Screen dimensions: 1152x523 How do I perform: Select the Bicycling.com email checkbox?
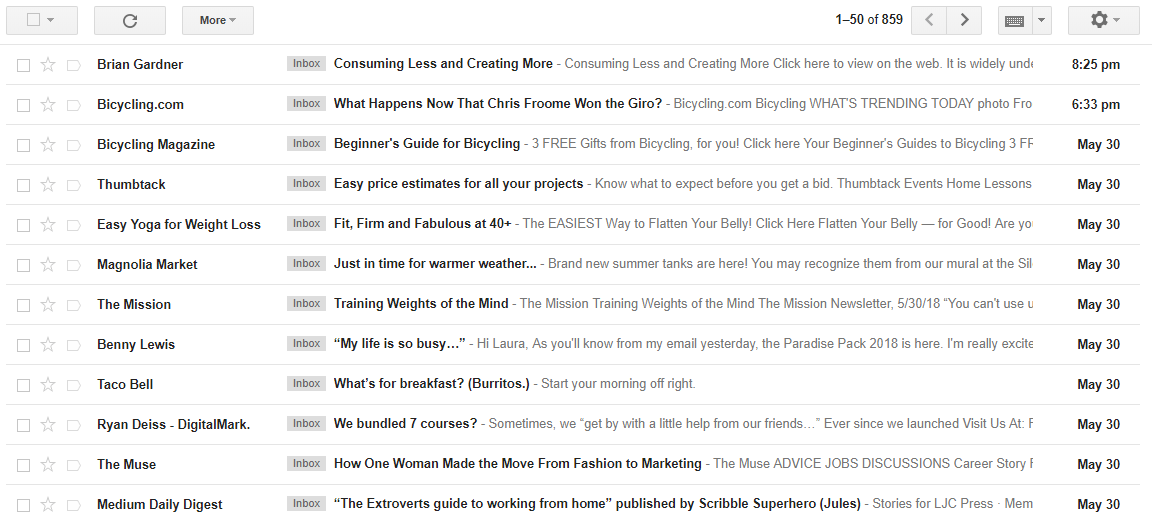(24, 105)
